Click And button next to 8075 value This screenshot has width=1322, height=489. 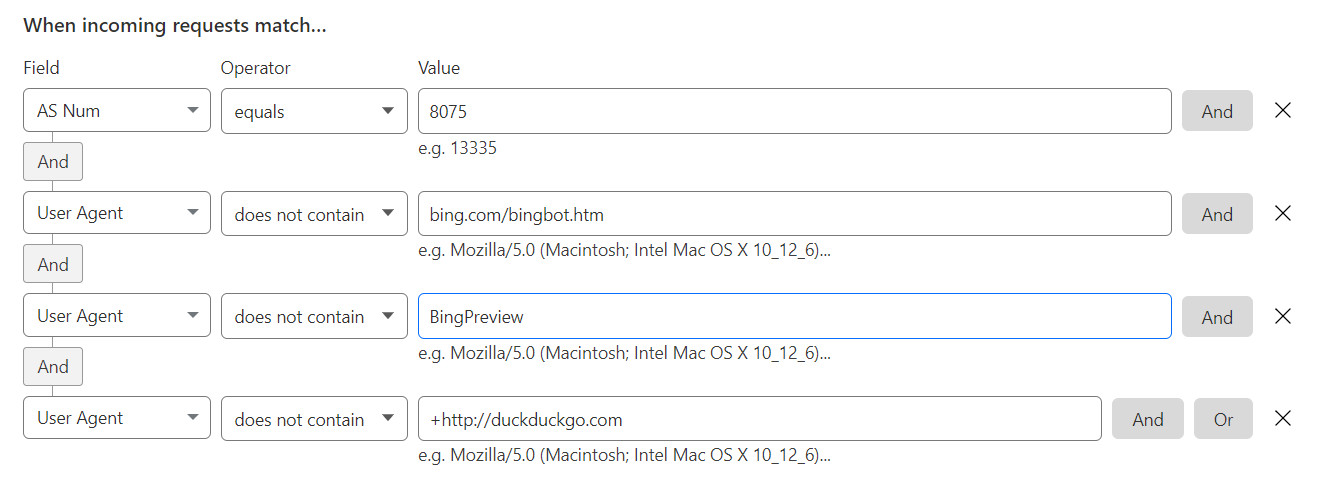[1217, 111]
